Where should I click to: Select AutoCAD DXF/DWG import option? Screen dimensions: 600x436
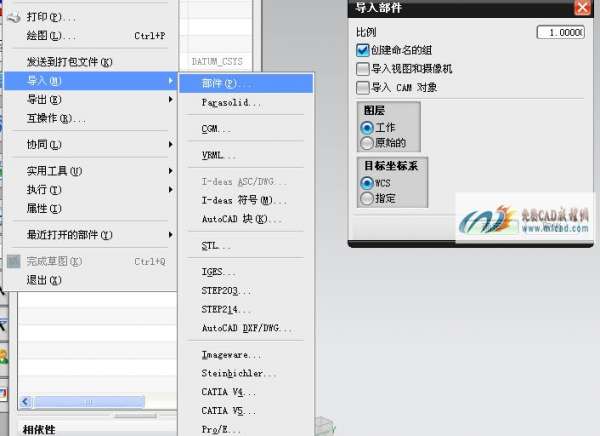(246, 328)
